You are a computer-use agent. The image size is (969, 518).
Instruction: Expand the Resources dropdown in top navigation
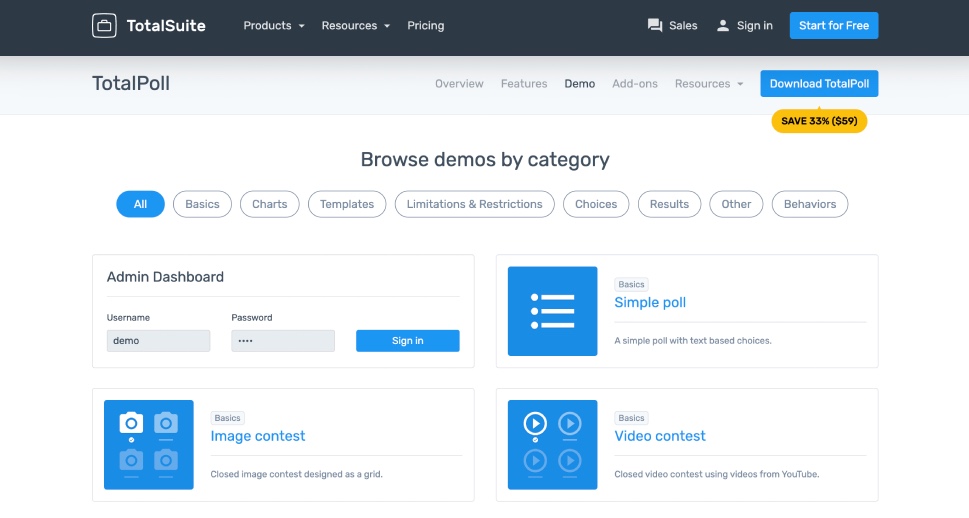355,26
